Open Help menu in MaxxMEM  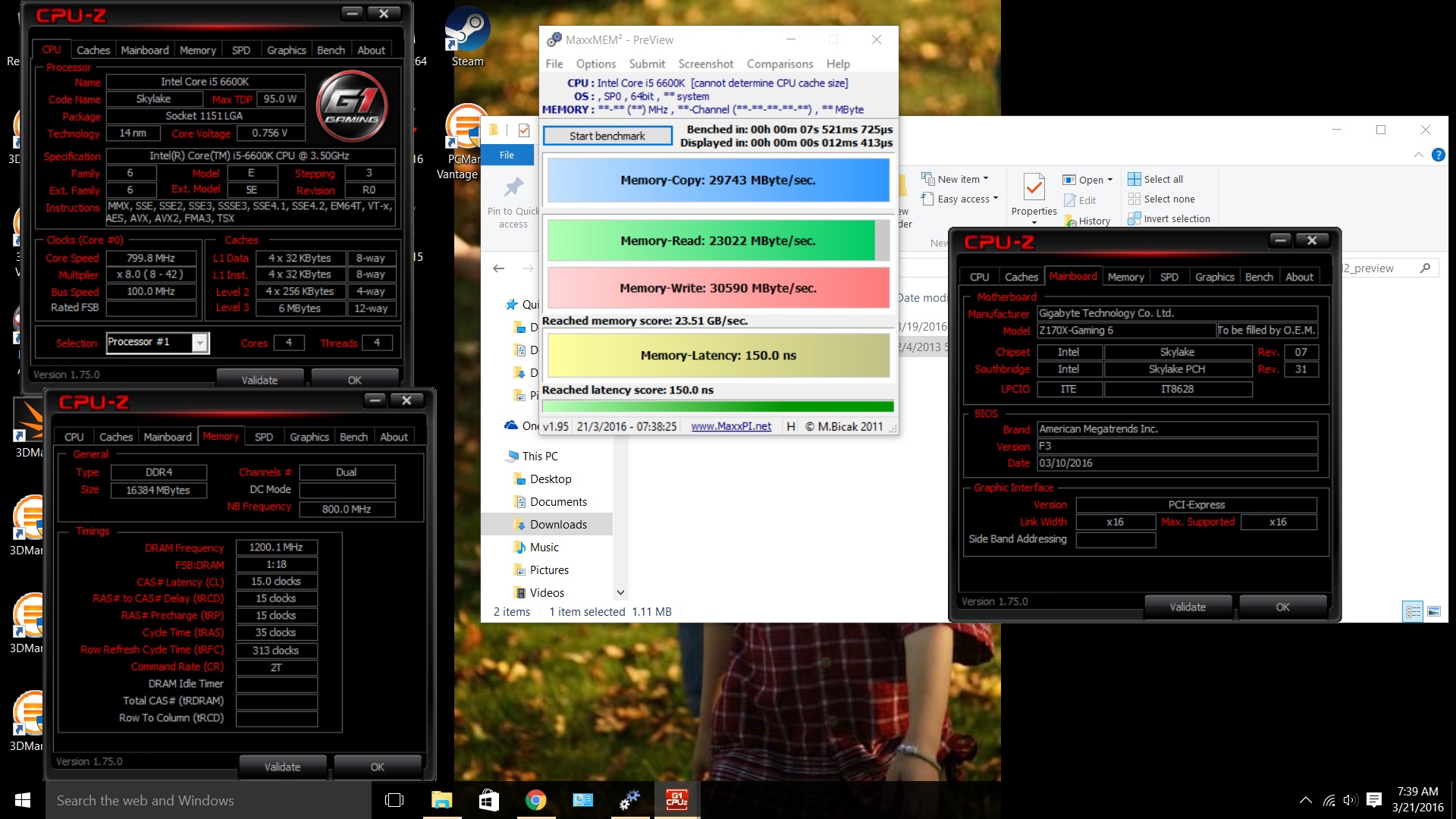click(838, 64)
